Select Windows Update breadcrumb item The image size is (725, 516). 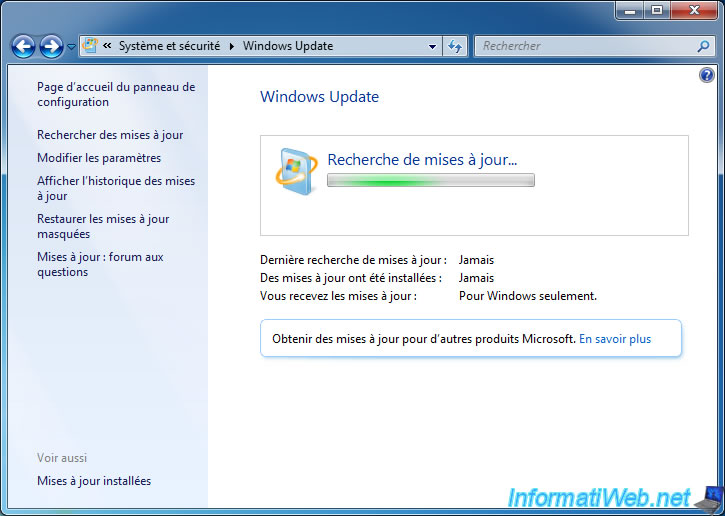pos(288,46)
